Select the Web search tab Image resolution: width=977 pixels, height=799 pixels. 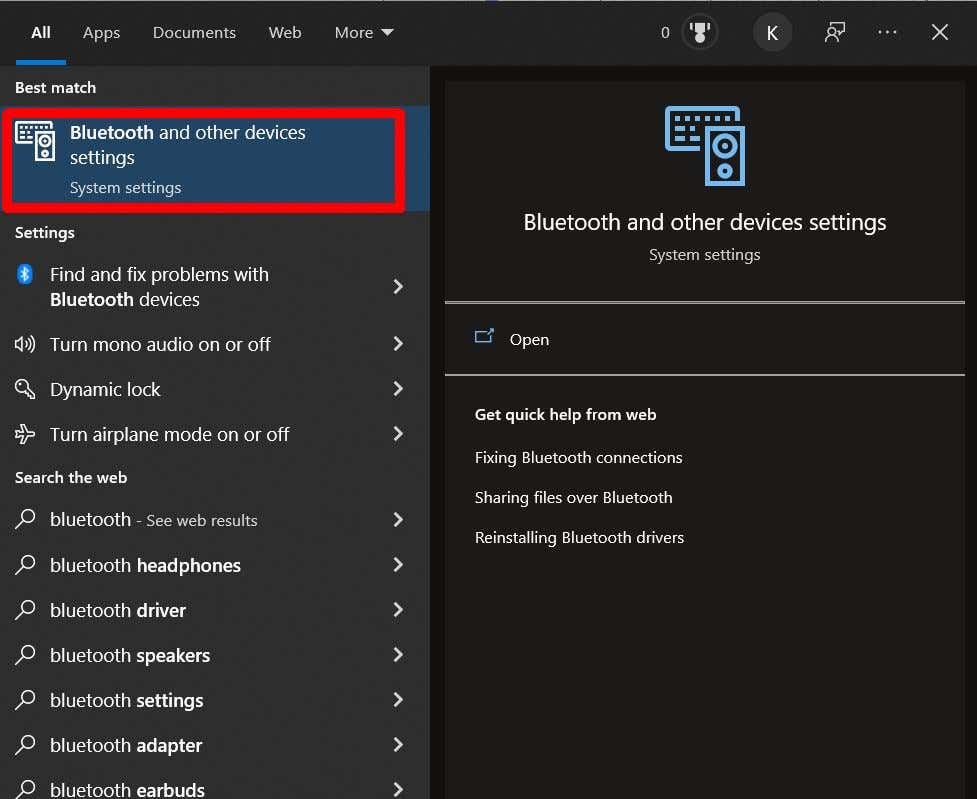[285, 33]
